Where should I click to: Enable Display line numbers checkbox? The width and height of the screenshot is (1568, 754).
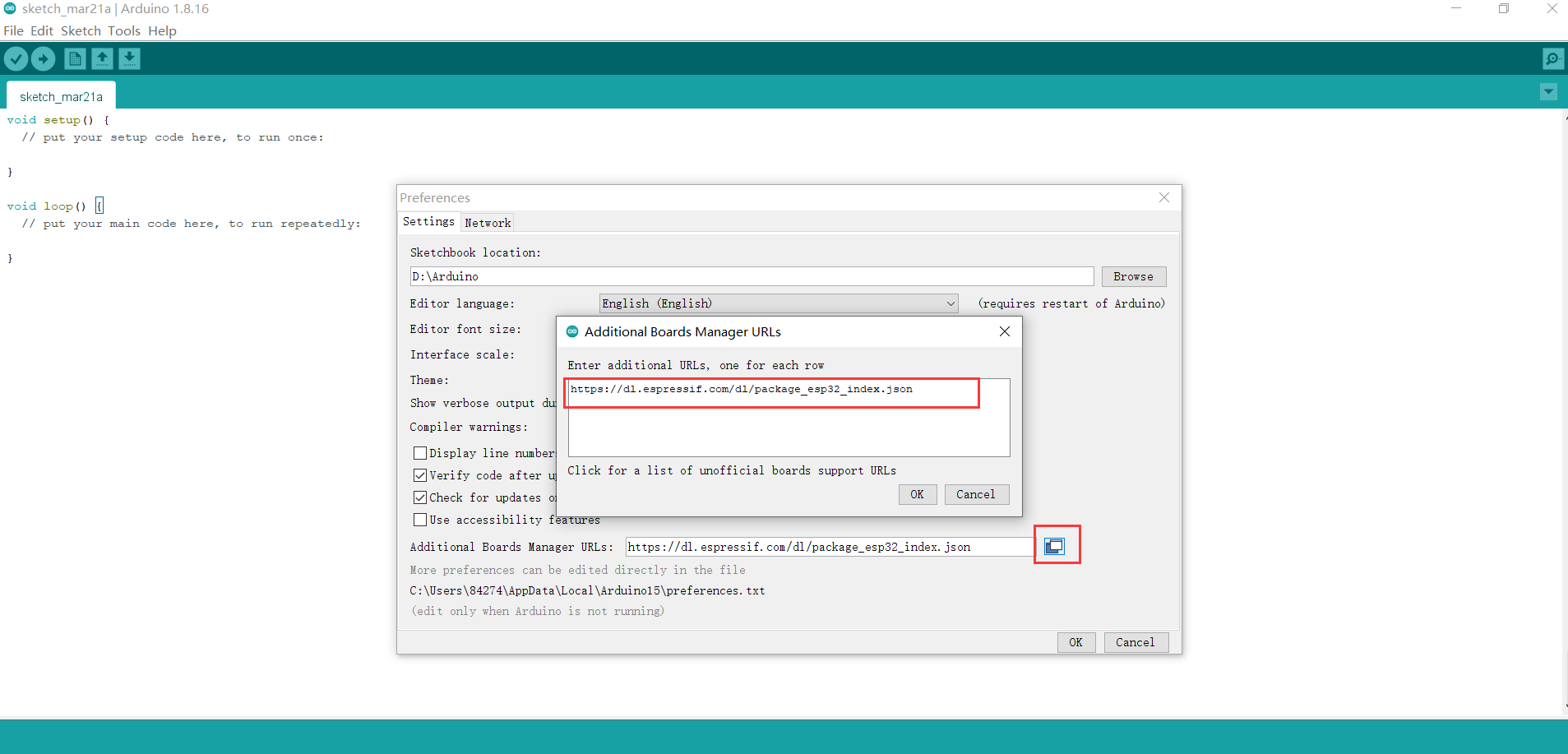pos(420,453)
